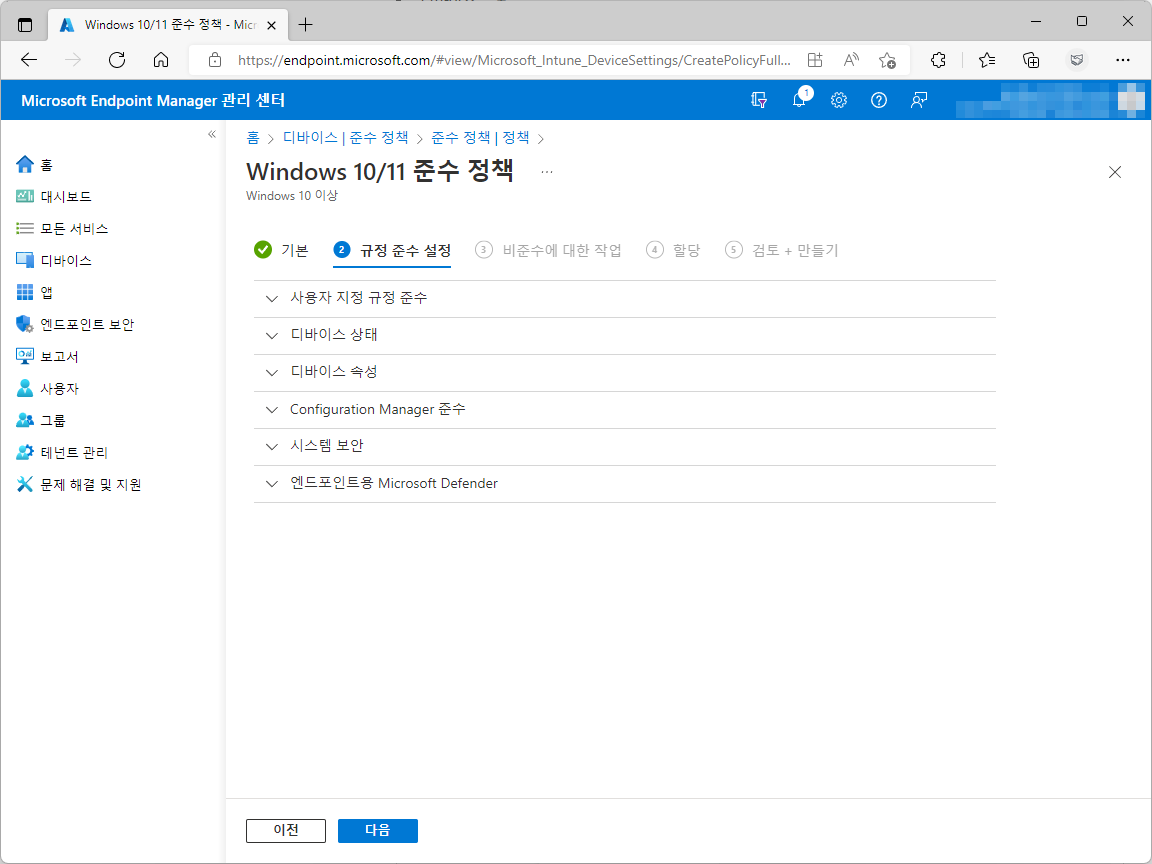Open 대시보드 in the sidebar

click(x=54, y=196)
